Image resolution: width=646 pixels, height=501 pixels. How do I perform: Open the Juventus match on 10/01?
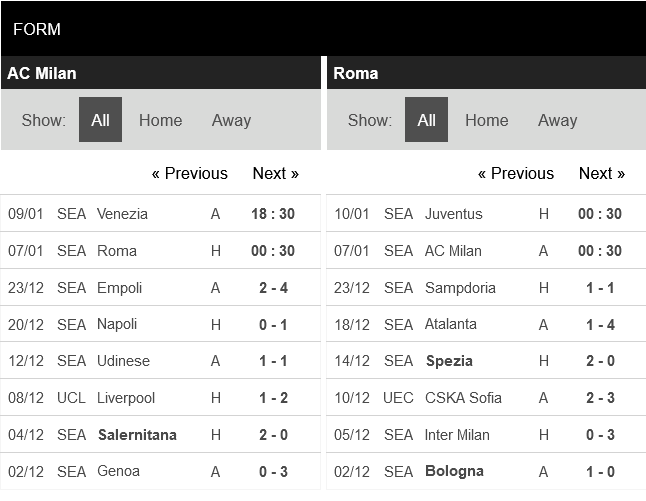tap(453, 214)
